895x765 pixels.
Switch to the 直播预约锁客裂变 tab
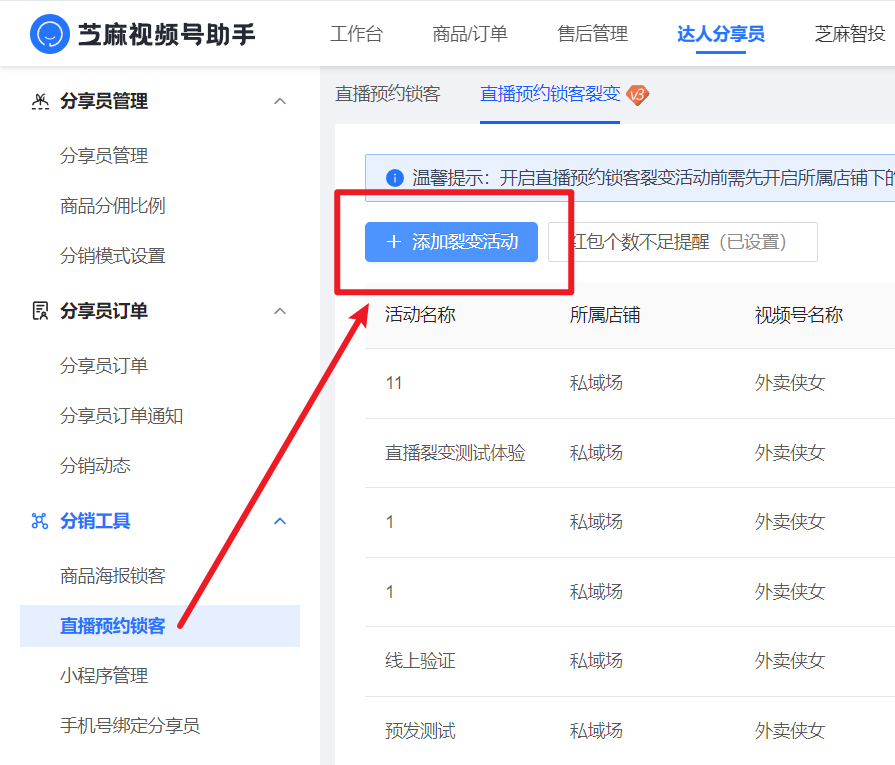(x=550, y=94)
